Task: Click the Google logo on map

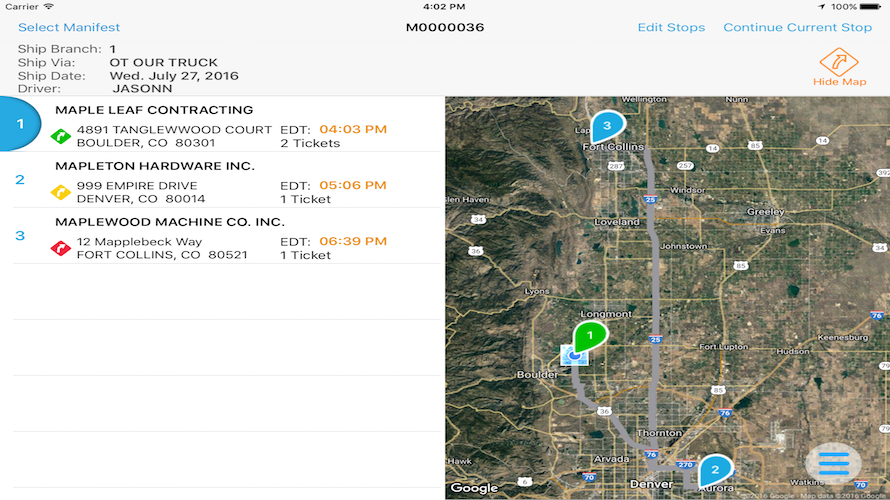Action: pos(474,488)
